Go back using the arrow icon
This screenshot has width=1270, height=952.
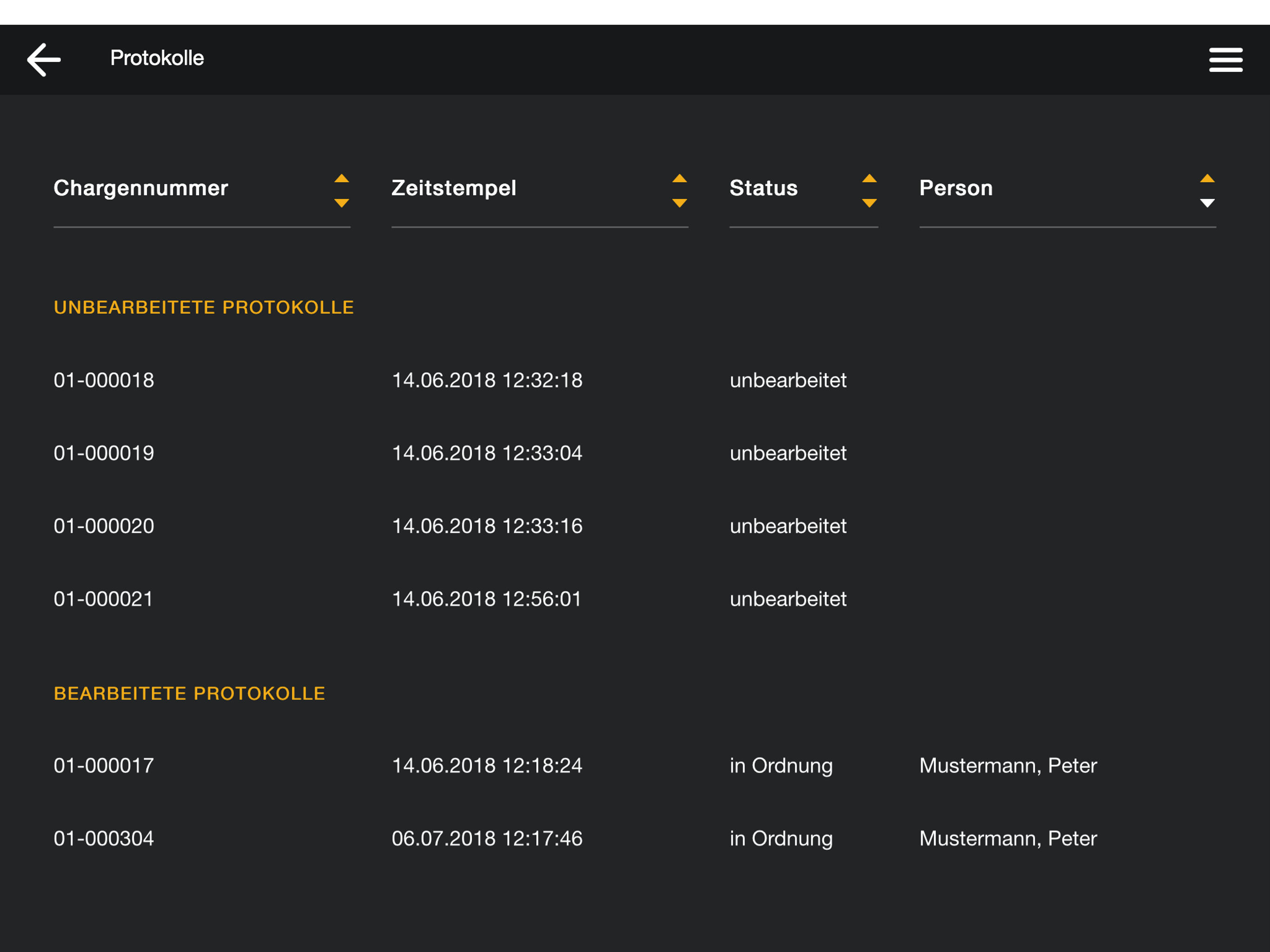[x=44, y=59]
